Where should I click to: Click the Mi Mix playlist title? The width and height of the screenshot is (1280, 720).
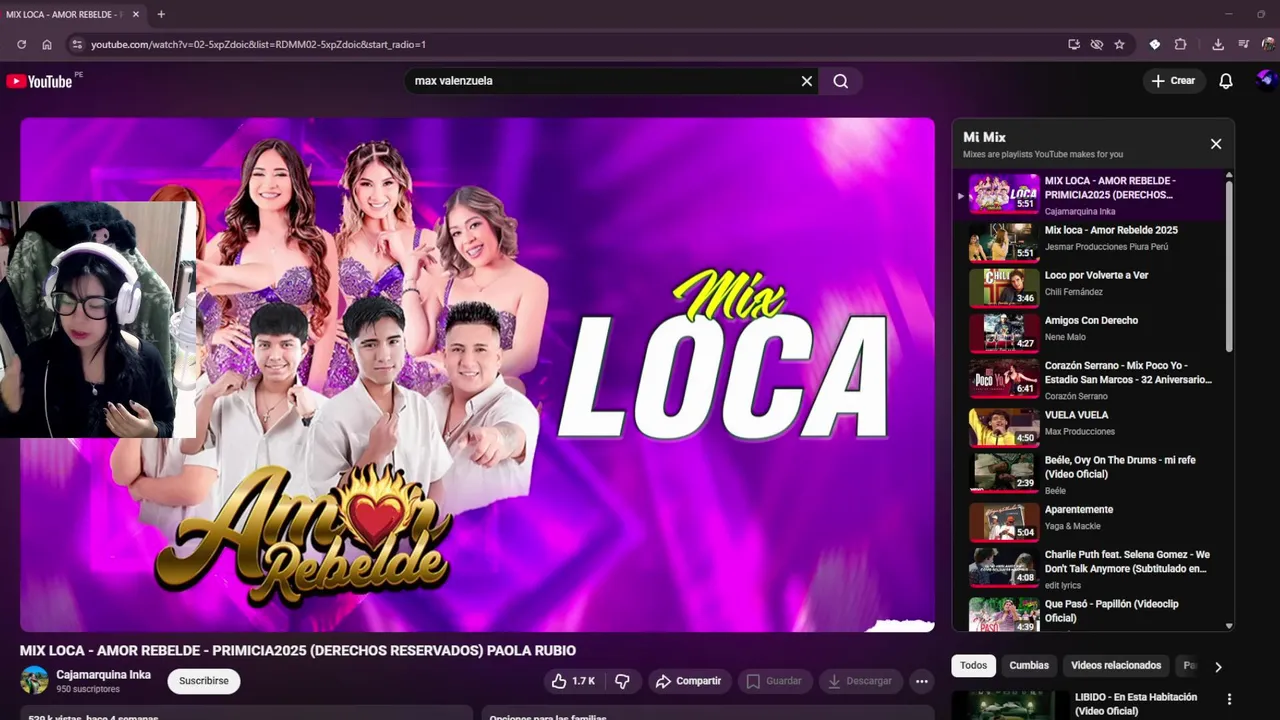984,137
